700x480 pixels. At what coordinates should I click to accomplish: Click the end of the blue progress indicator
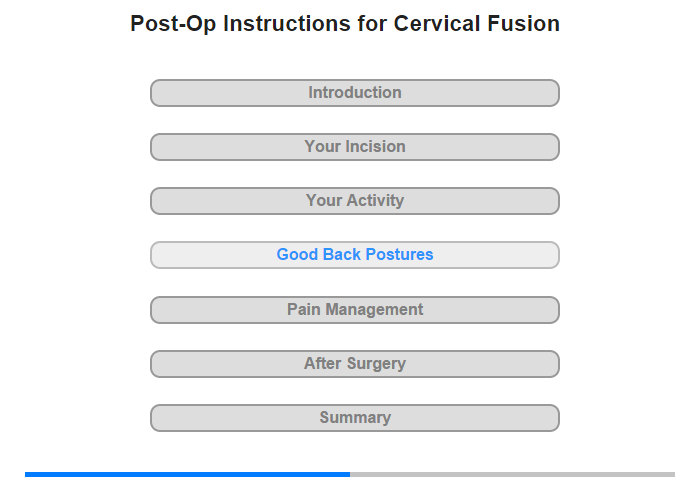tap(347, 474)
